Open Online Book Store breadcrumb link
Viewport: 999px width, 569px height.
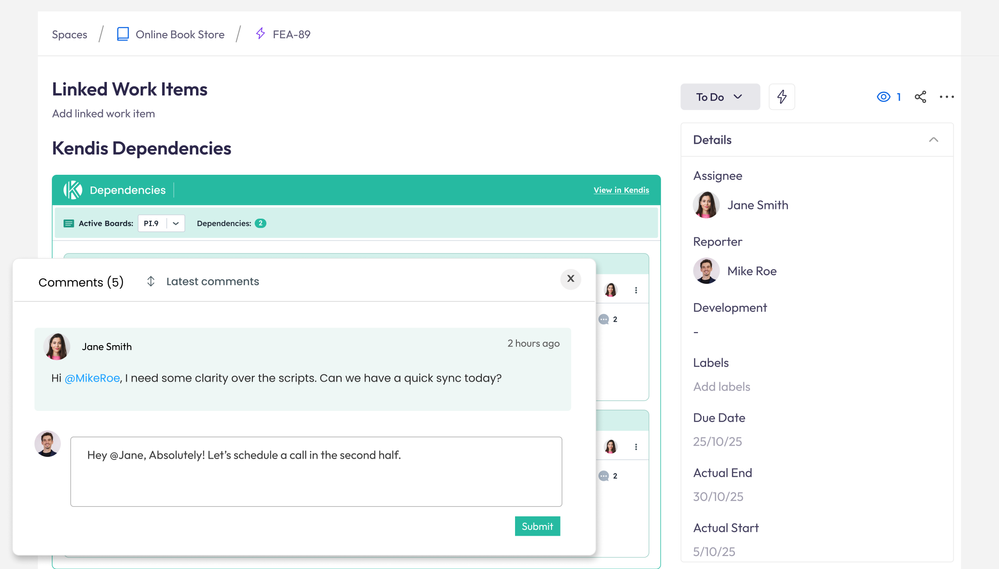tap(180, 34)
